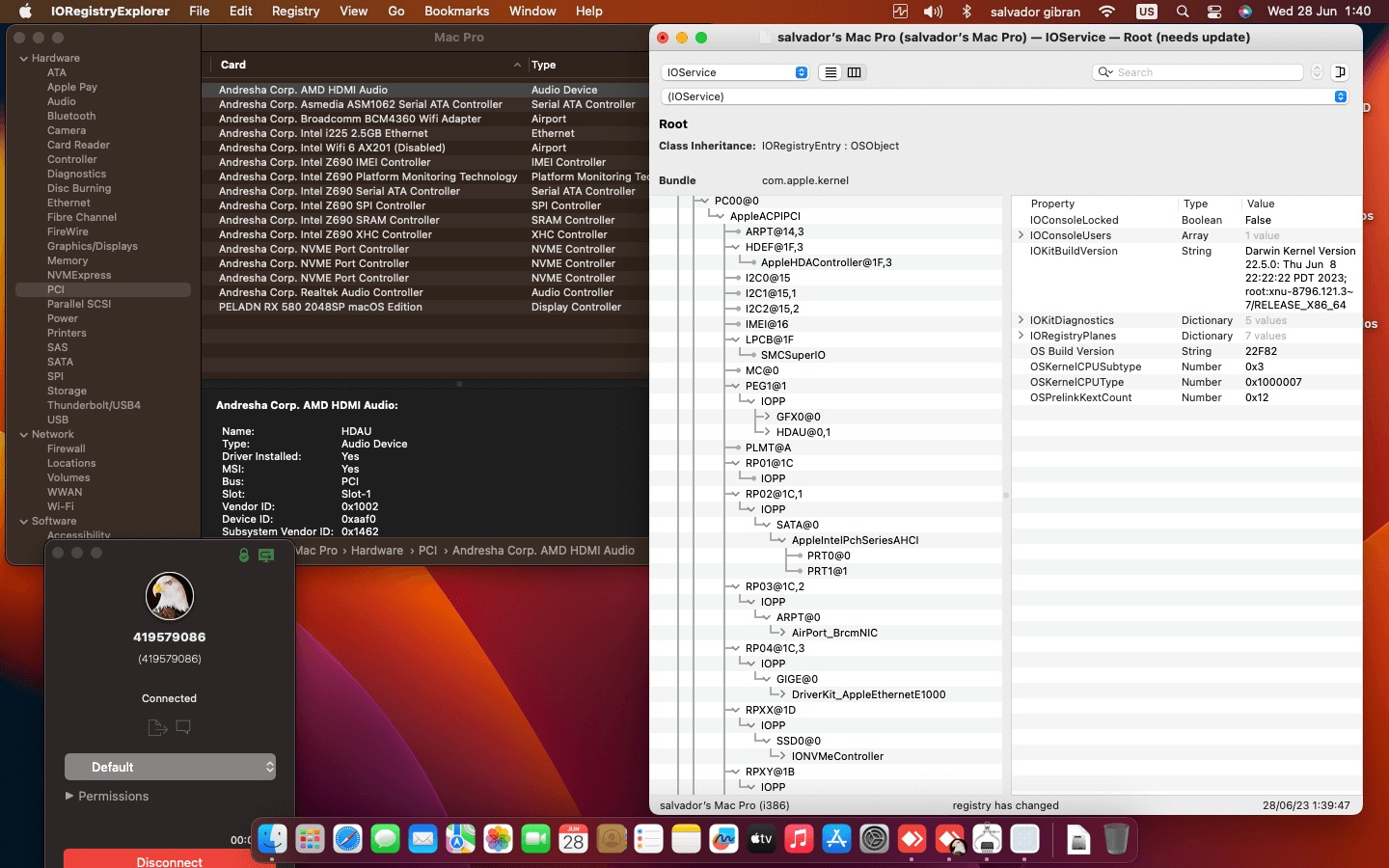Open the Default dropdown in AnyDesk window

pos(170,767)
